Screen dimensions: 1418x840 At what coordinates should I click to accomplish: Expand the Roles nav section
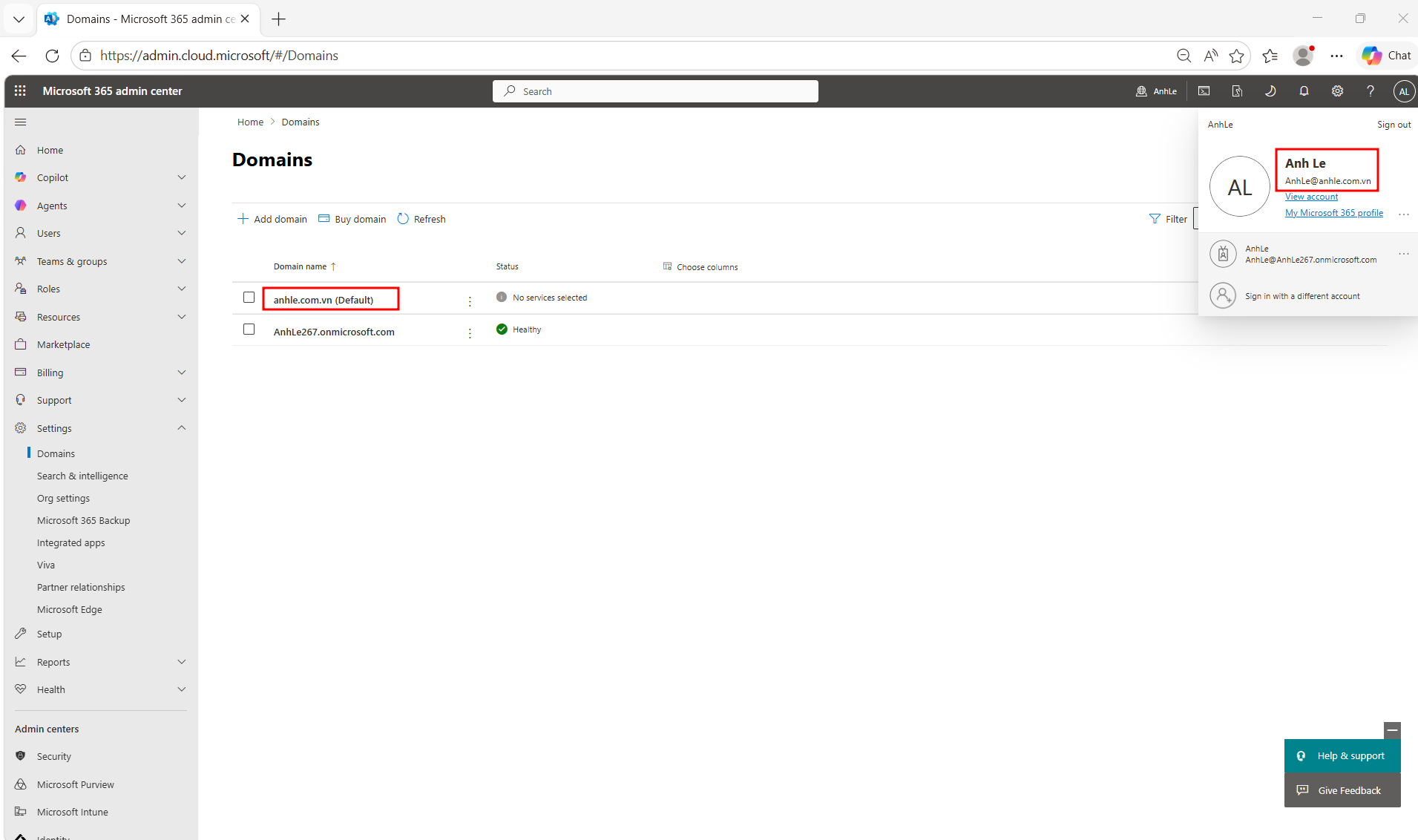pos(182,289)
